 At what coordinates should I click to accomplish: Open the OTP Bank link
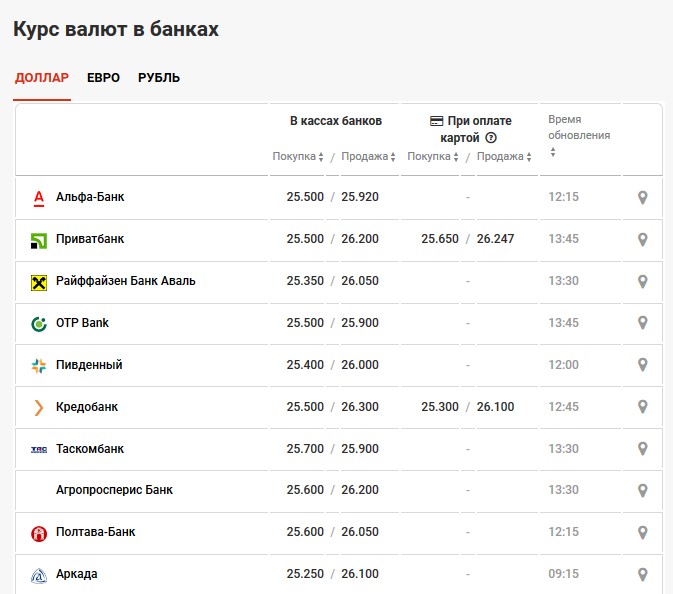pos(82,323)
